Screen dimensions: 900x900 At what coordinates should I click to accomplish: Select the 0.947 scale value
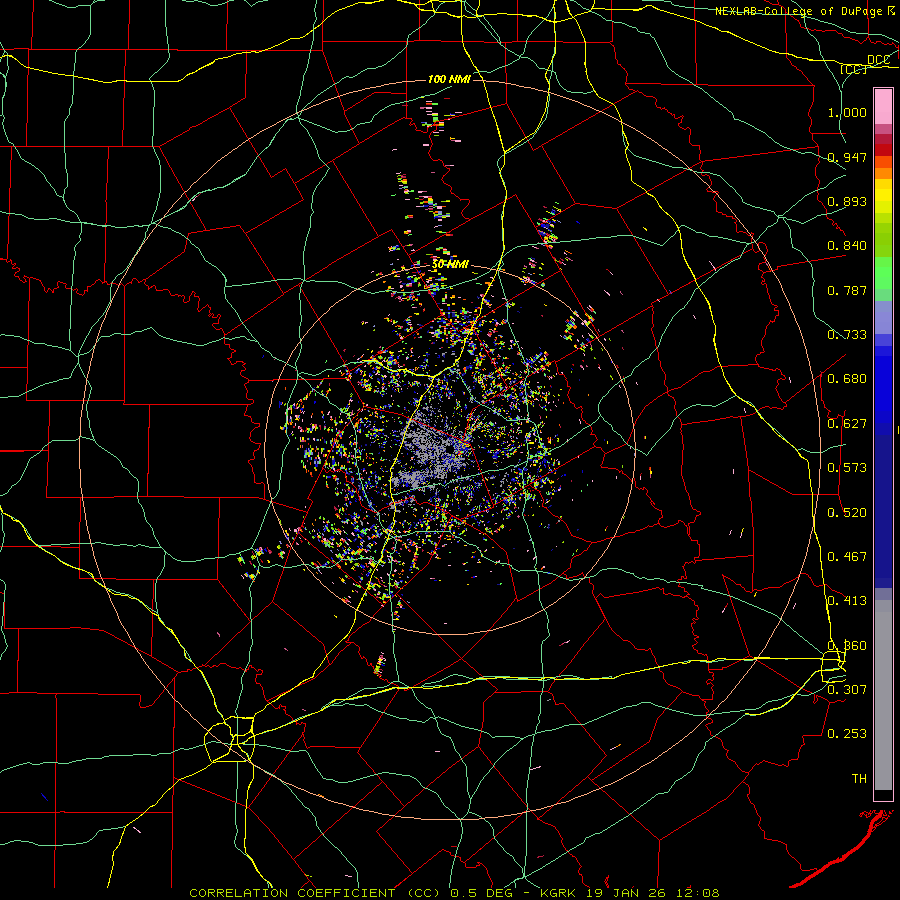847,157
